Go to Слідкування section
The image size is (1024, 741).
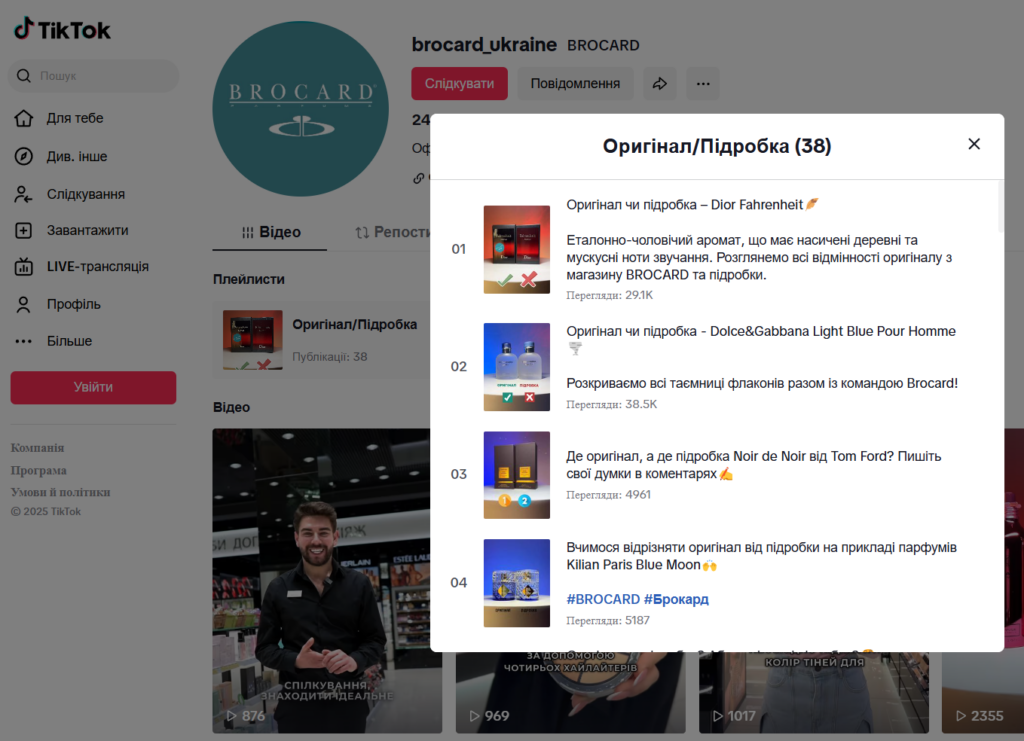(86, 195)
